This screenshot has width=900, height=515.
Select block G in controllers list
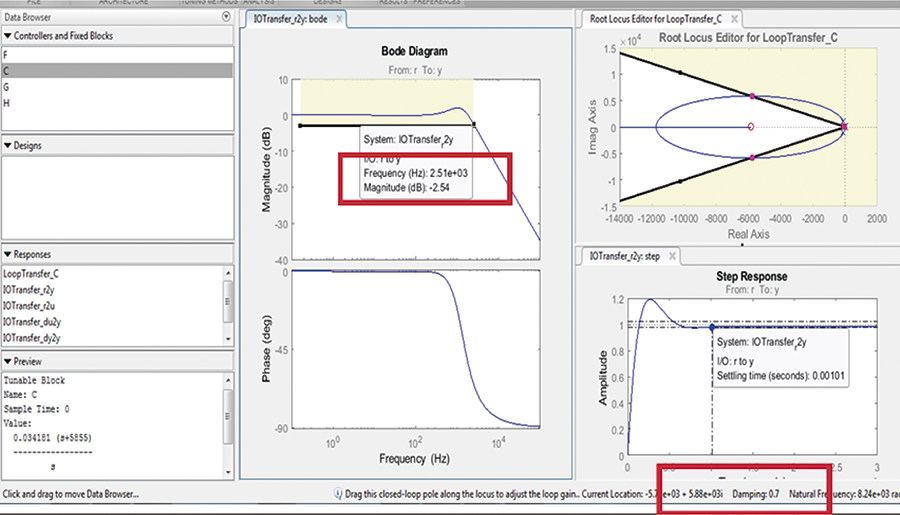7,87
